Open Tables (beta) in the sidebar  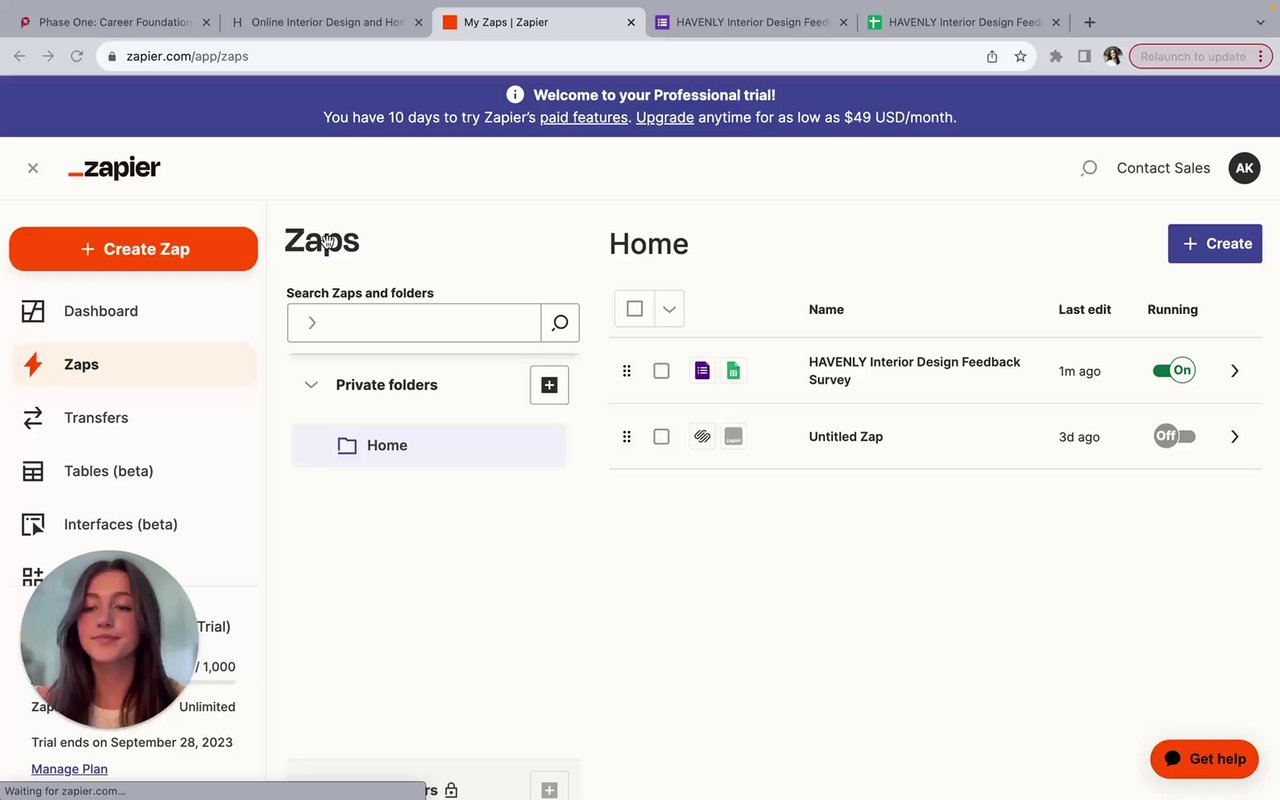[x=133, y=471]
